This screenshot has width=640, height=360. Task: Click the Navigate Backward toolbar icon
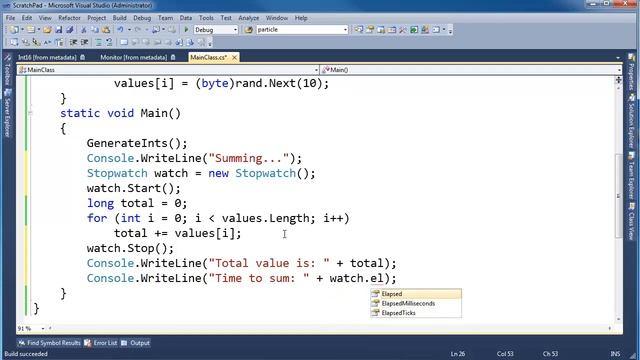pos(156,30)
